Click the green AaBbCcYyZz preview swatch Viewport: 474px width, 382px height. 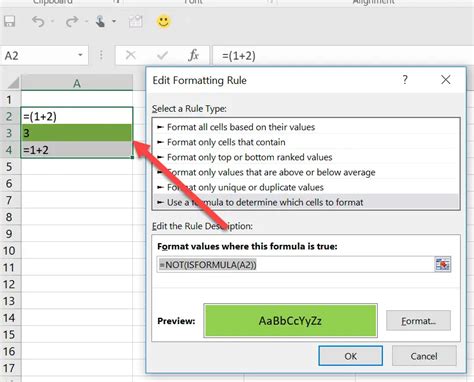290,321
